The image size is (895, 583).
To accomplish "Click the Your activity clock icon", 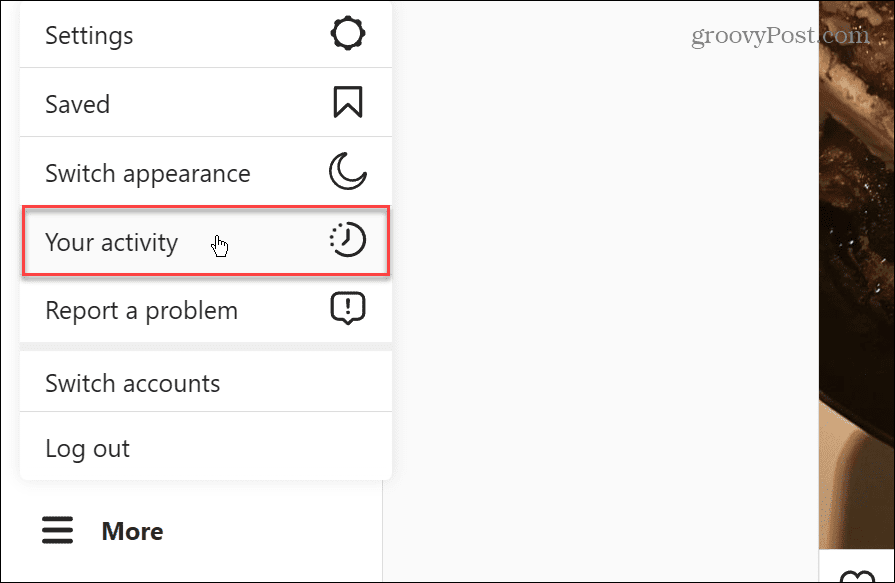I will point(348,239).
